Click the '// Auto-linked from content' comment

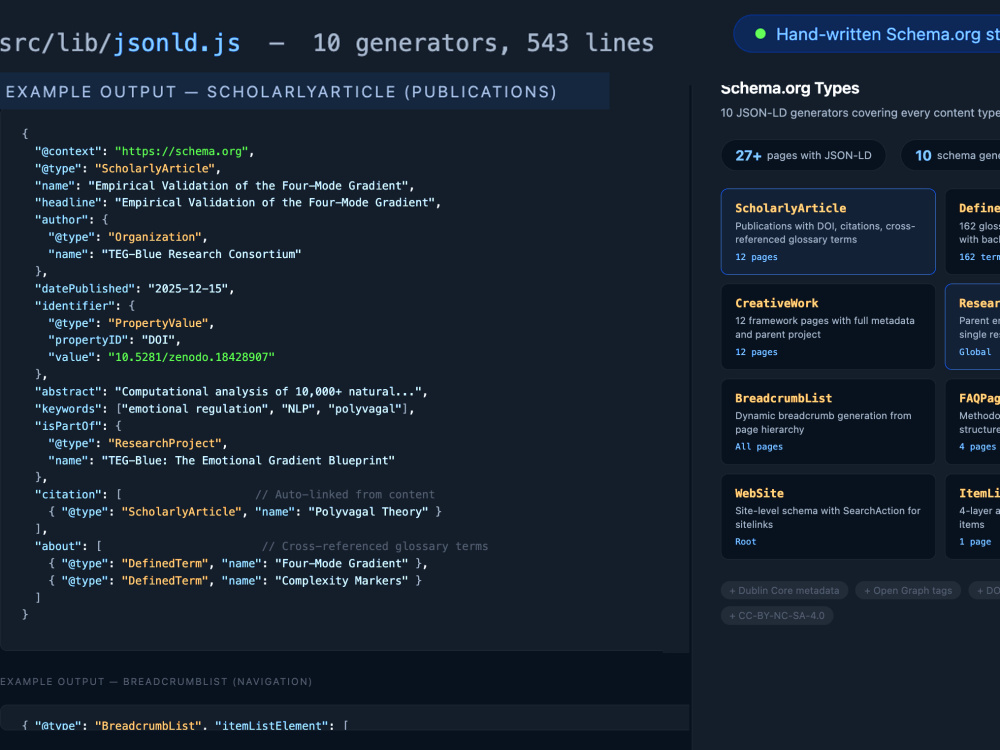coord(345,494)
